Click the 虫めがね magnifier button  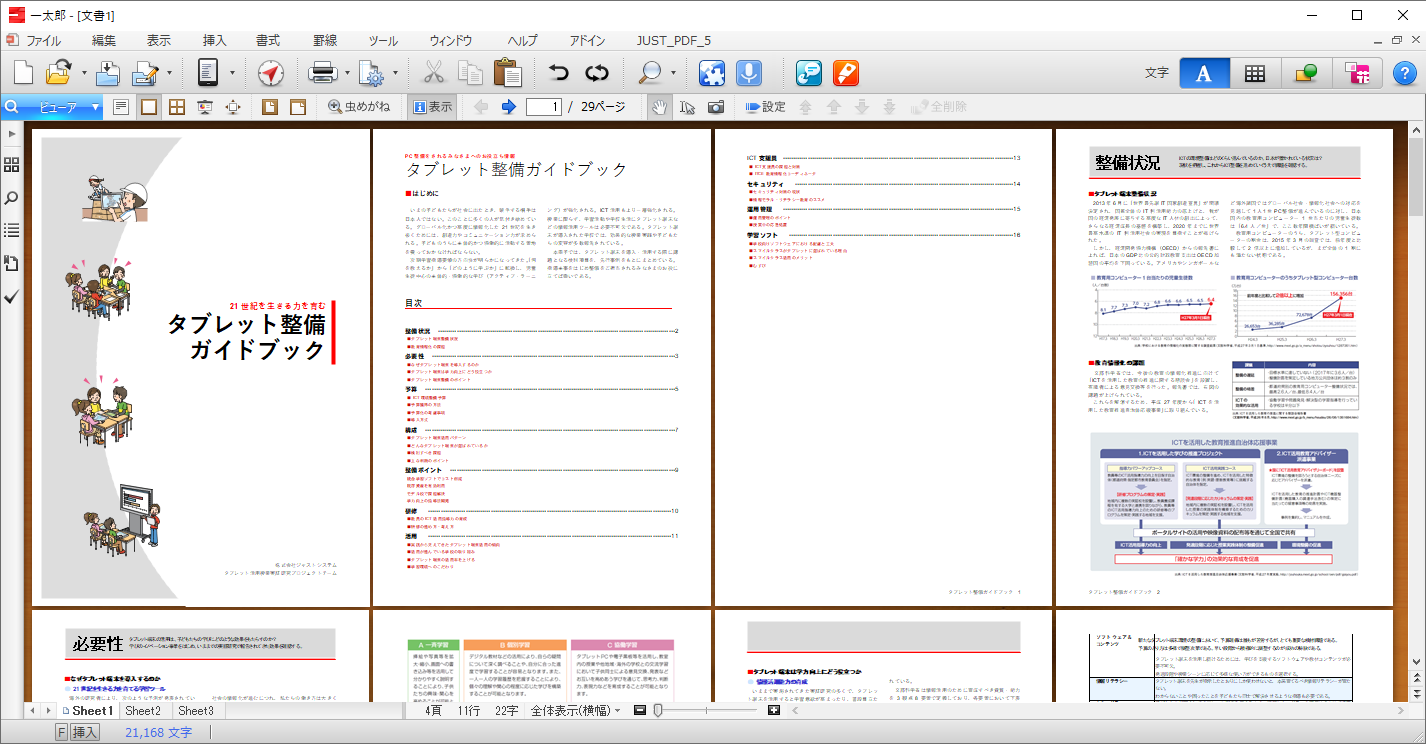[x=359, y=107]
